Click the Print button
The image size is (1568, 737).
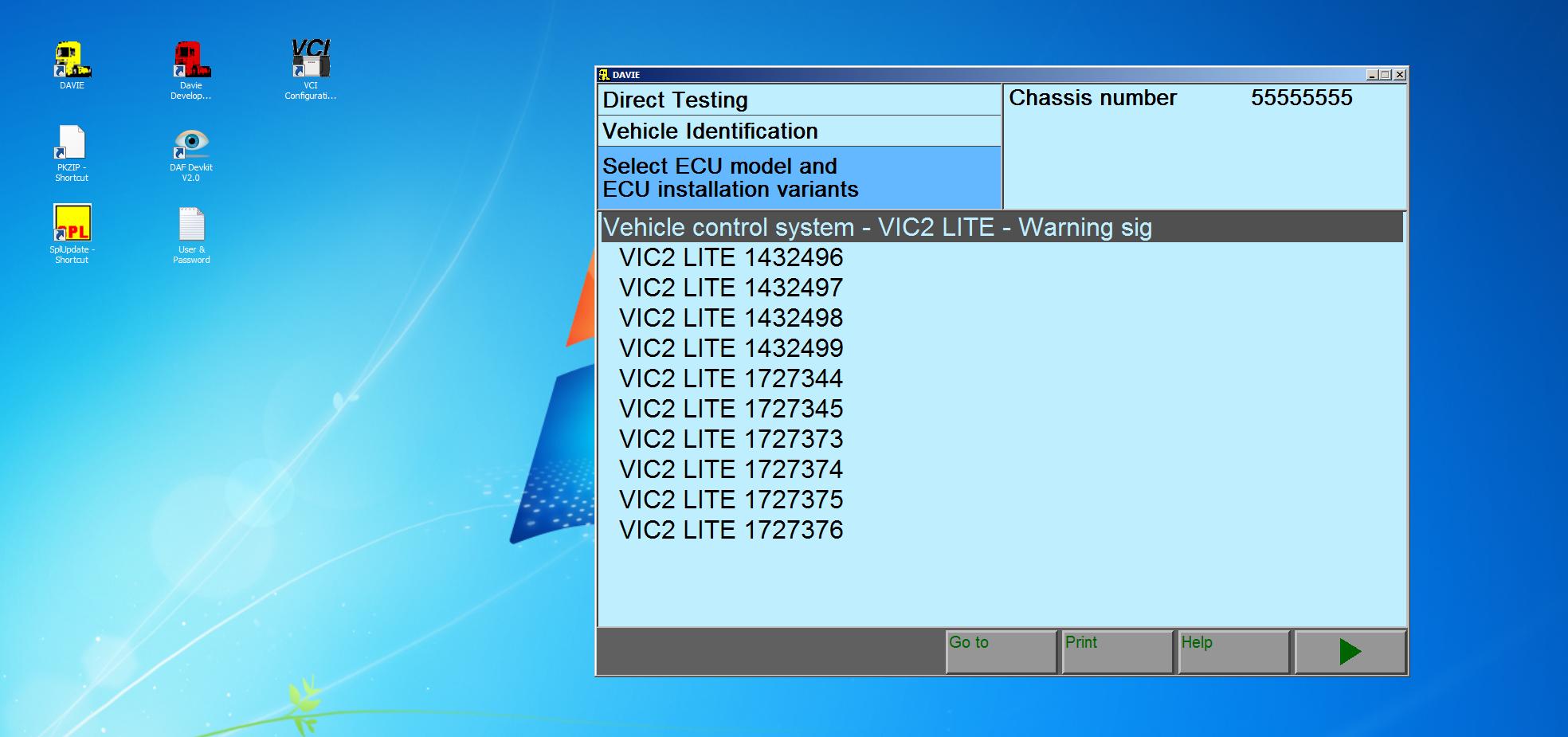tap(1116, 651)
